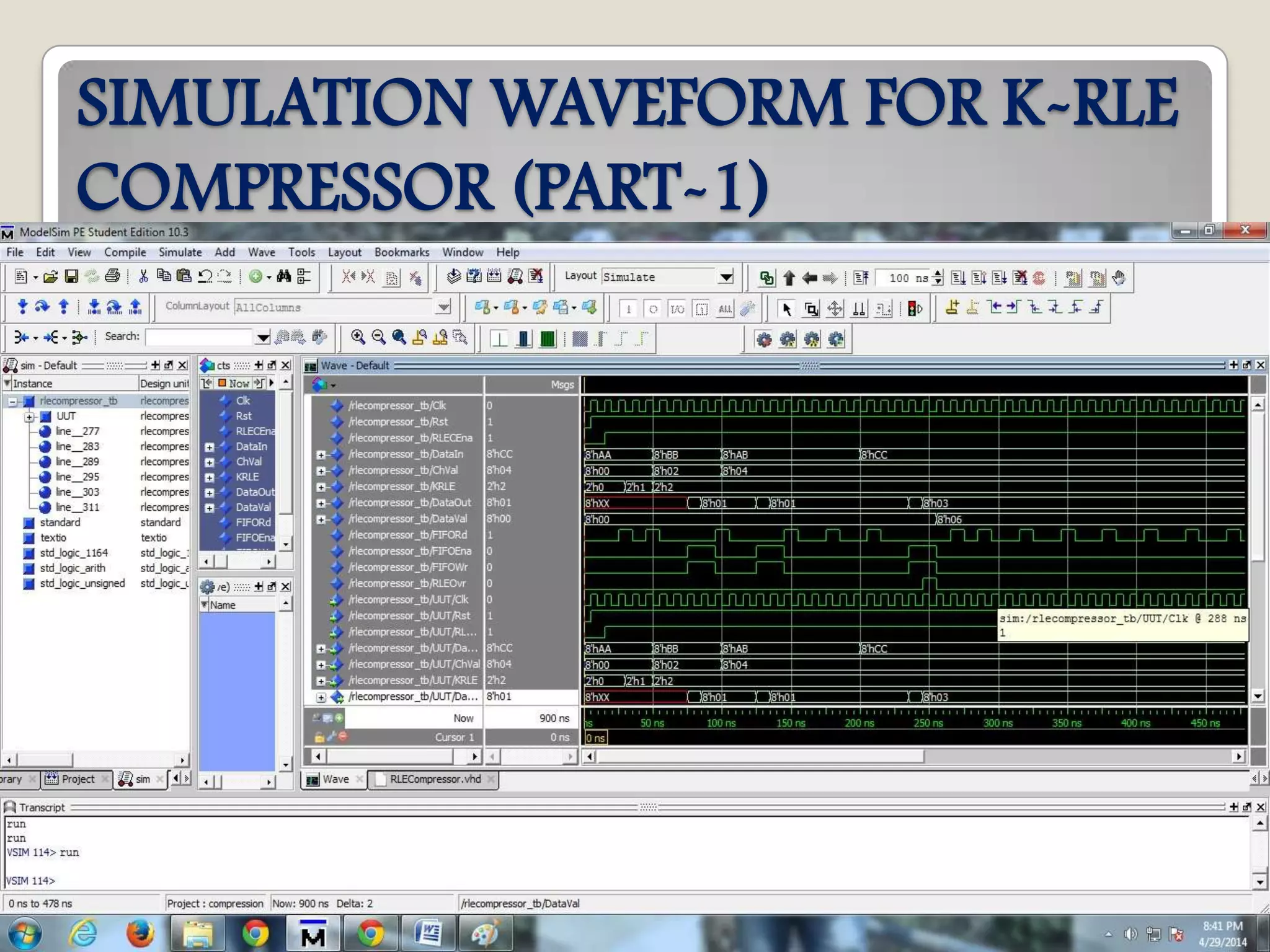This screenshot has height=952, width=1270.
Task: Open the Bookmarks menu
Action: click(x=402, y=252)
